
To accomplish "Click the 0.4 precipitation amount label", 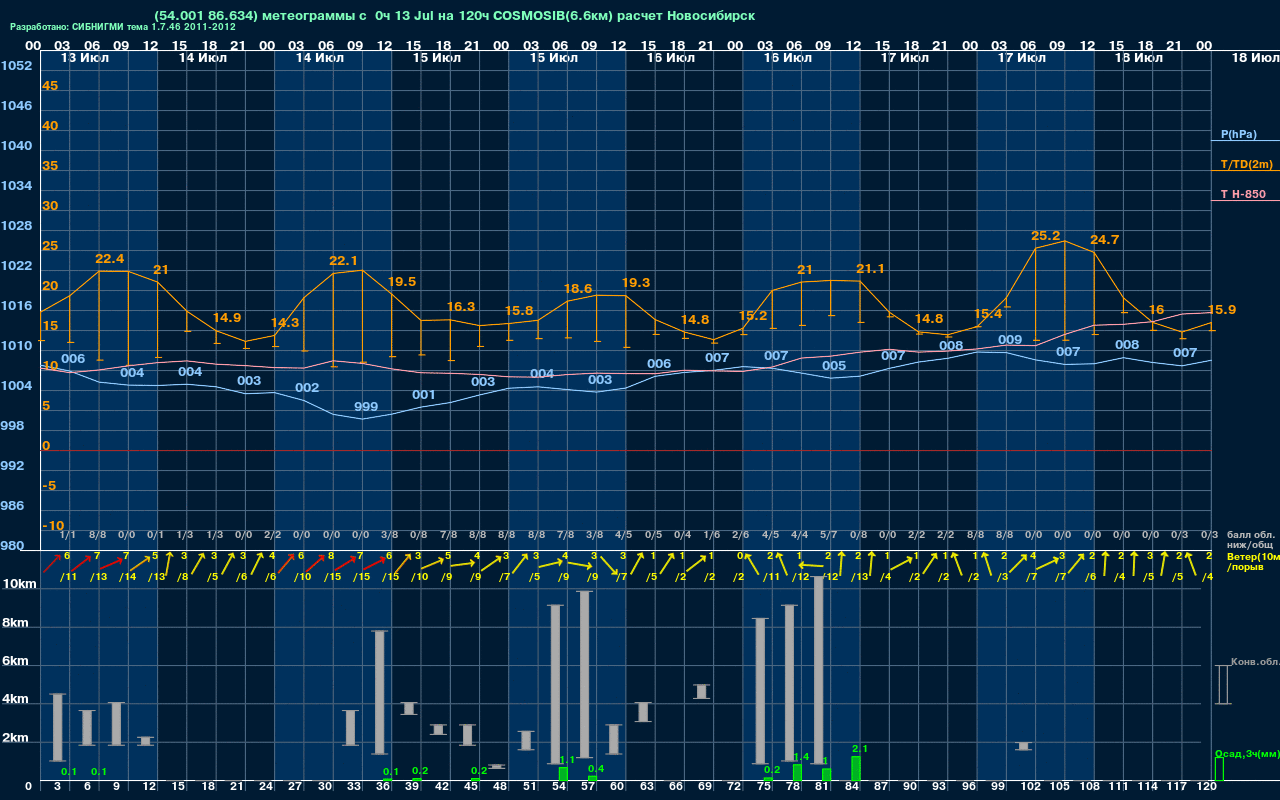I will coord(596,769).
